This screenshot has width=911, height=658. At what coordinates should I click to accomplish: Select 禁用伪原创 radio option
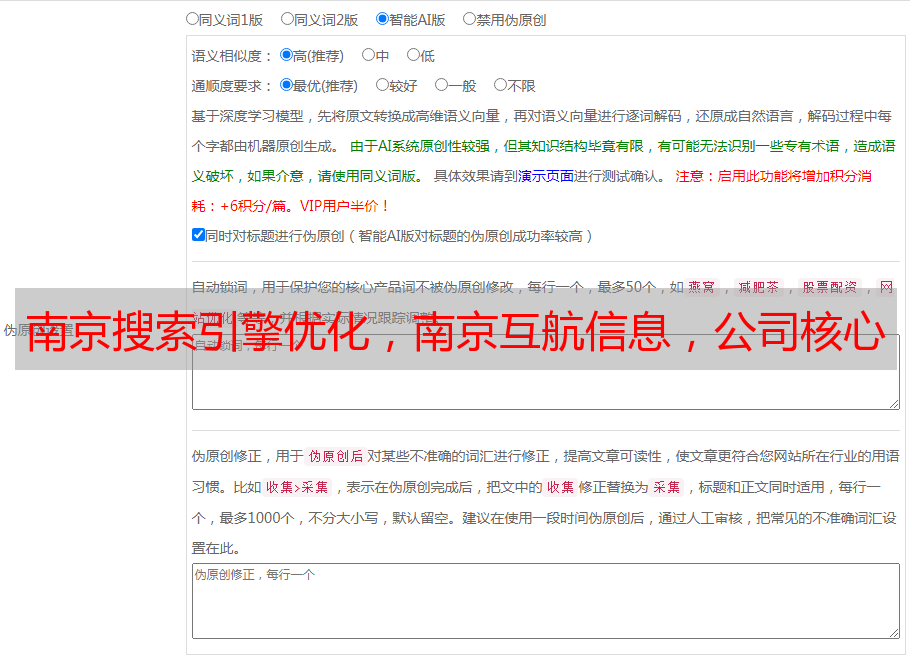point(469,19)
